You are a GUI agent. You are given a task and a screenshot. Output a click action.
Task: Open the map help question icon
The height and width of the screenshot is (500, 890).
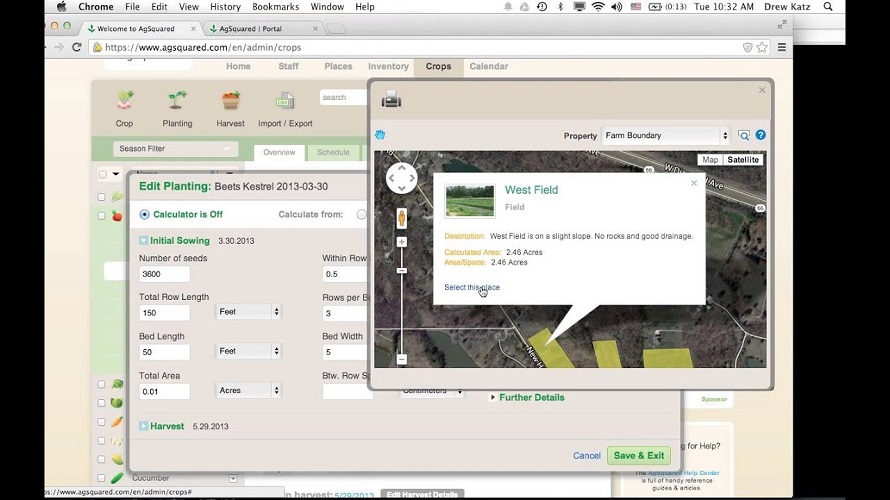(761, 135)
